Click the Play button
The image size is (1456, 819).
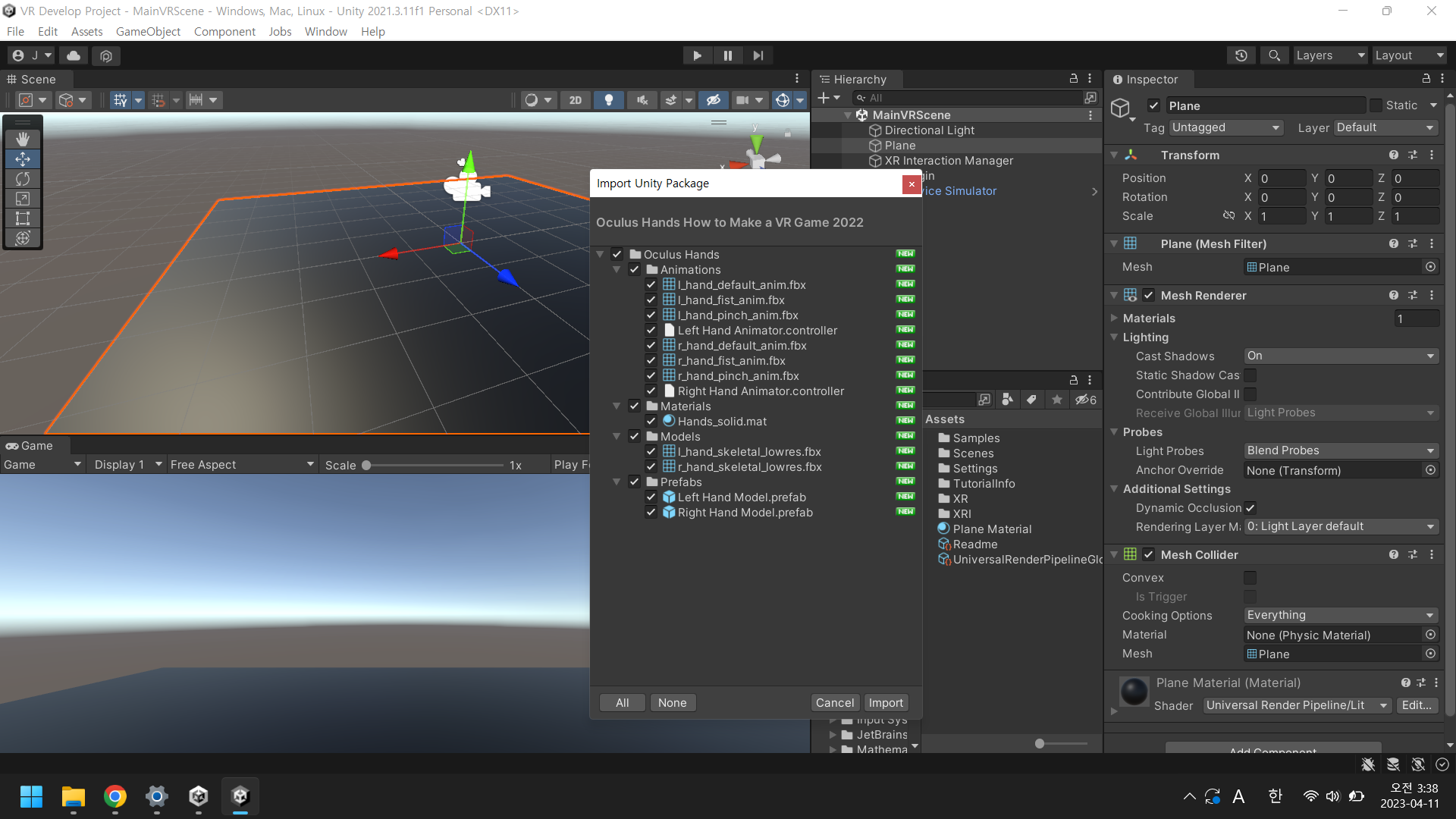697,55
